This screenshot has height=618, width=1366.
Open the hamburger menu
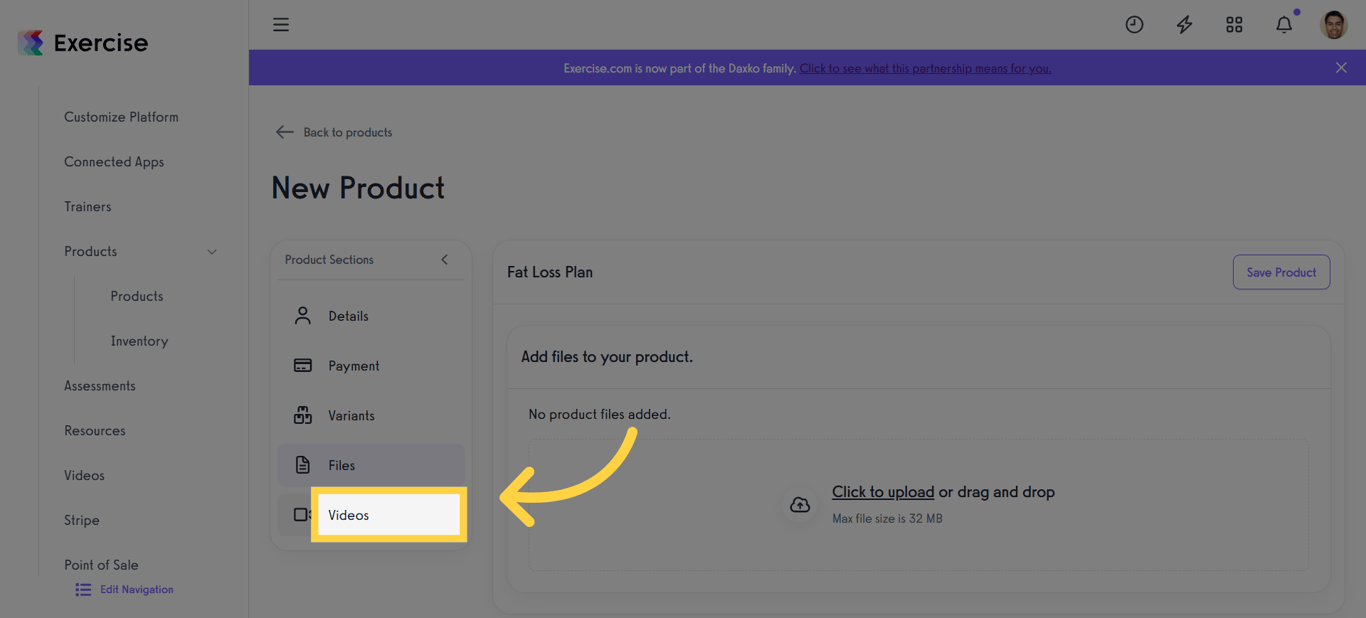tap(280, 24)
